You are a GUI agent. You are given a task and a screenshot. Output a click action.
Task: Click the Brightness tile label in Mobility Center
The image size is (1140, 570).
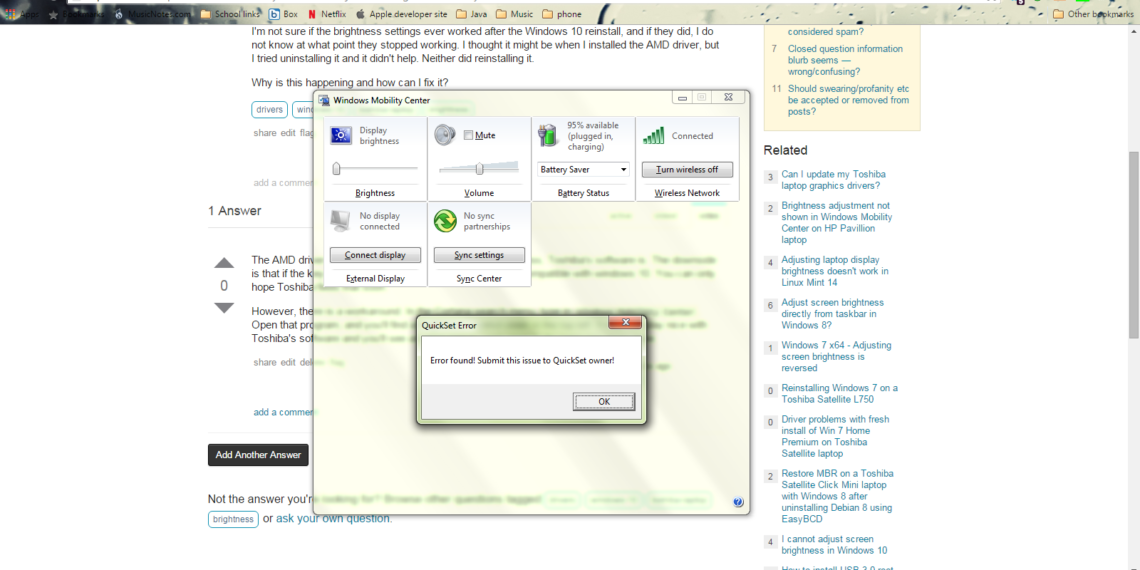point(375,193)
